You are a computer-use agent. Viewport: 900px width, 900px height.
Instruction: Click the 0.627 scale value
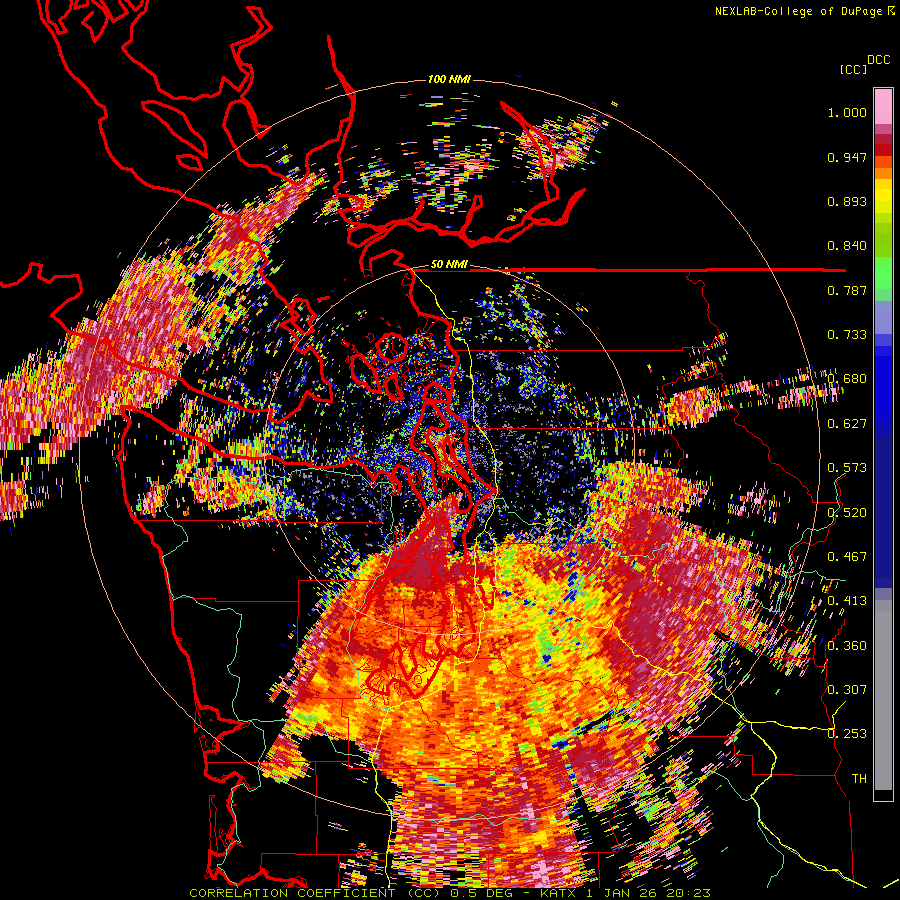(847, 424)
